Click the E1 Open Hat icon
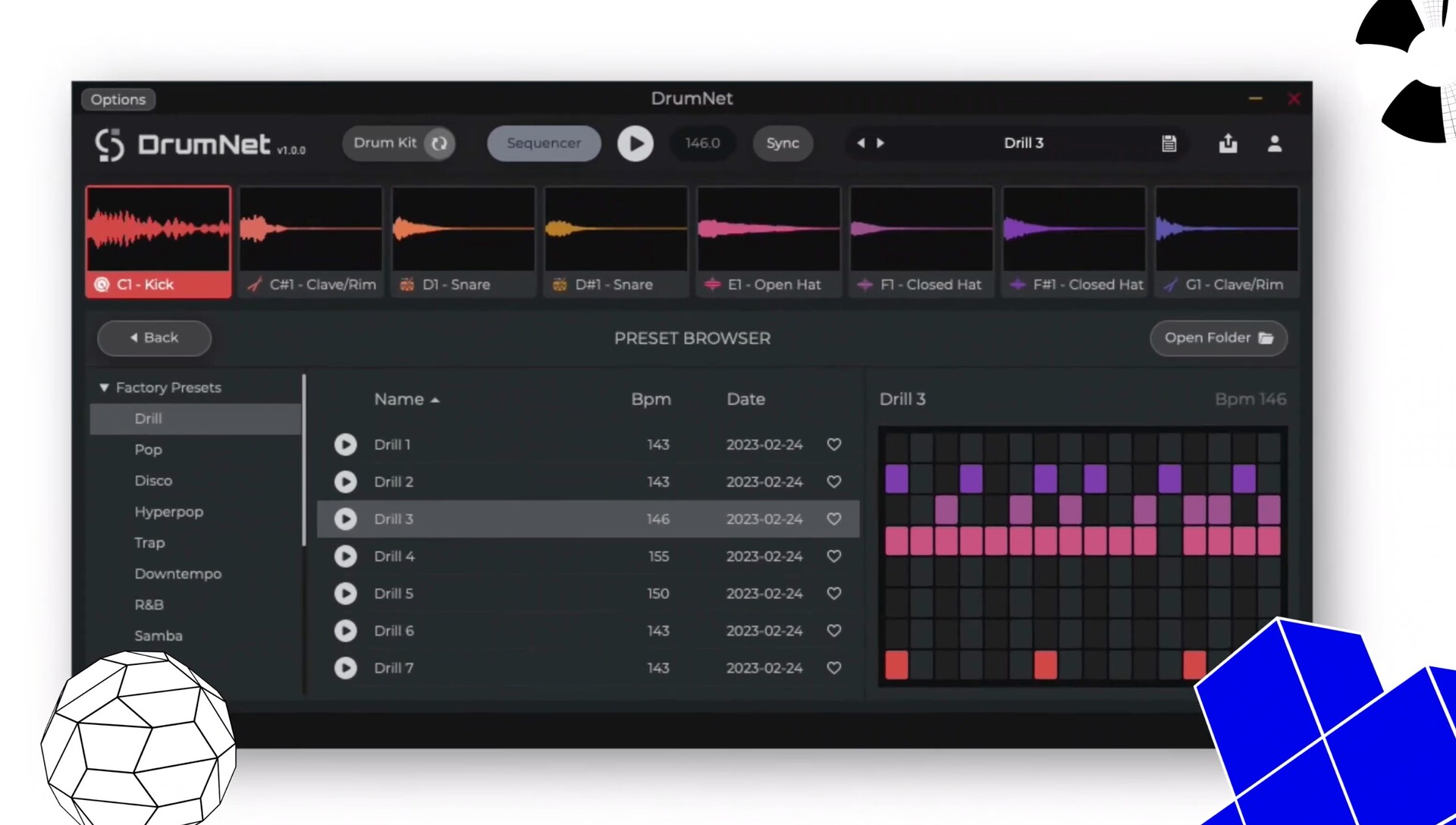 pos(712,284)
